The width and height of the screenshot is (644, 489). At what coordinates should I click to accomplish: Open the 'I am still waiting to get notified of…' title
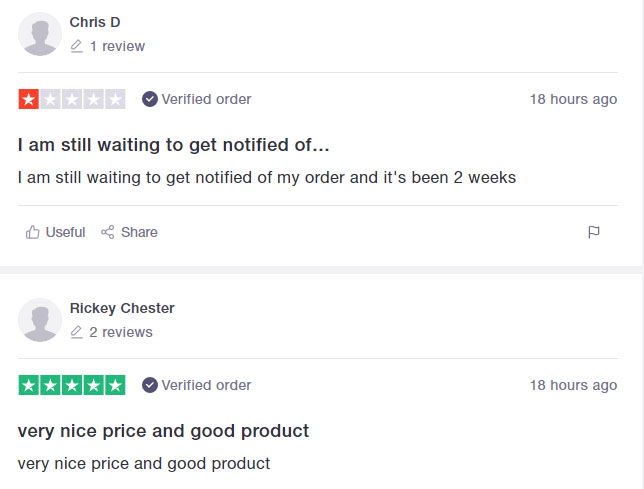pyautogui.click(x=173, y=145)
